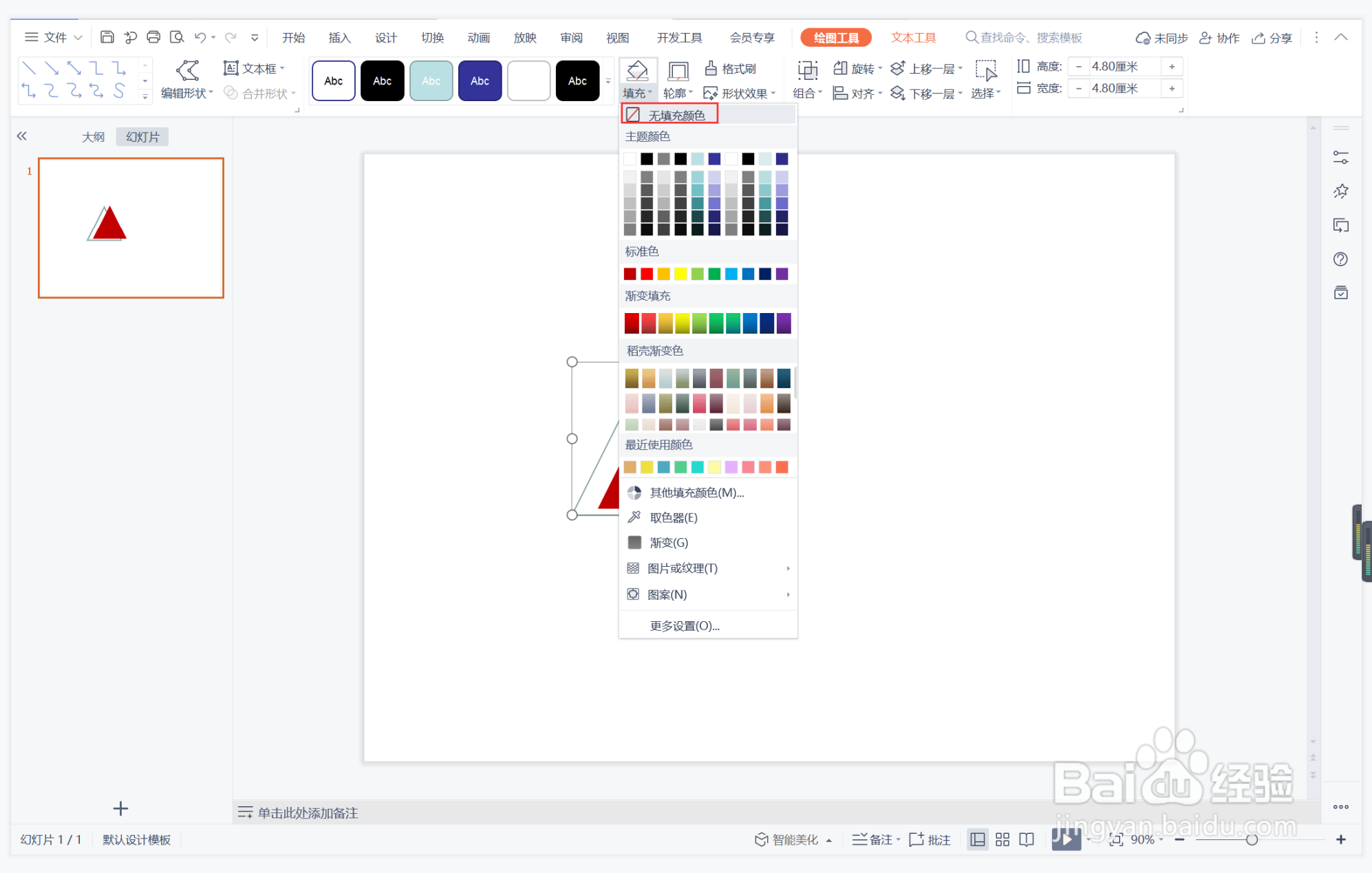Click 更多设置(O)... in the fill menu
This screenshot has height=873, width=1372.
coord(684,626)
